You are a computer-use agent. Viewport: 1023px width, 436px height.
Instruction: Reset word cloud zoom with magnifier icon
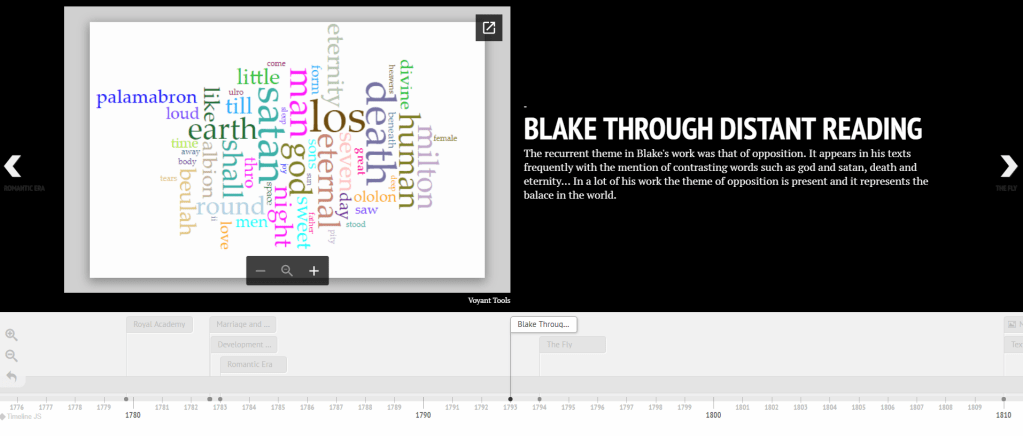point(287,271)
